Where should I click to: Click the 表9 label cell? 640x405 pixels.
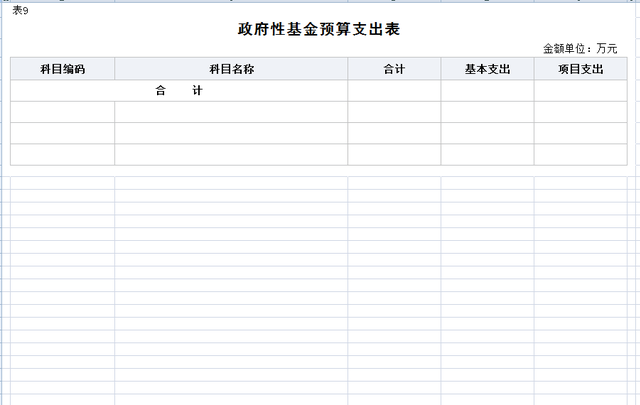pyautogui.click(x=20, y=11)
